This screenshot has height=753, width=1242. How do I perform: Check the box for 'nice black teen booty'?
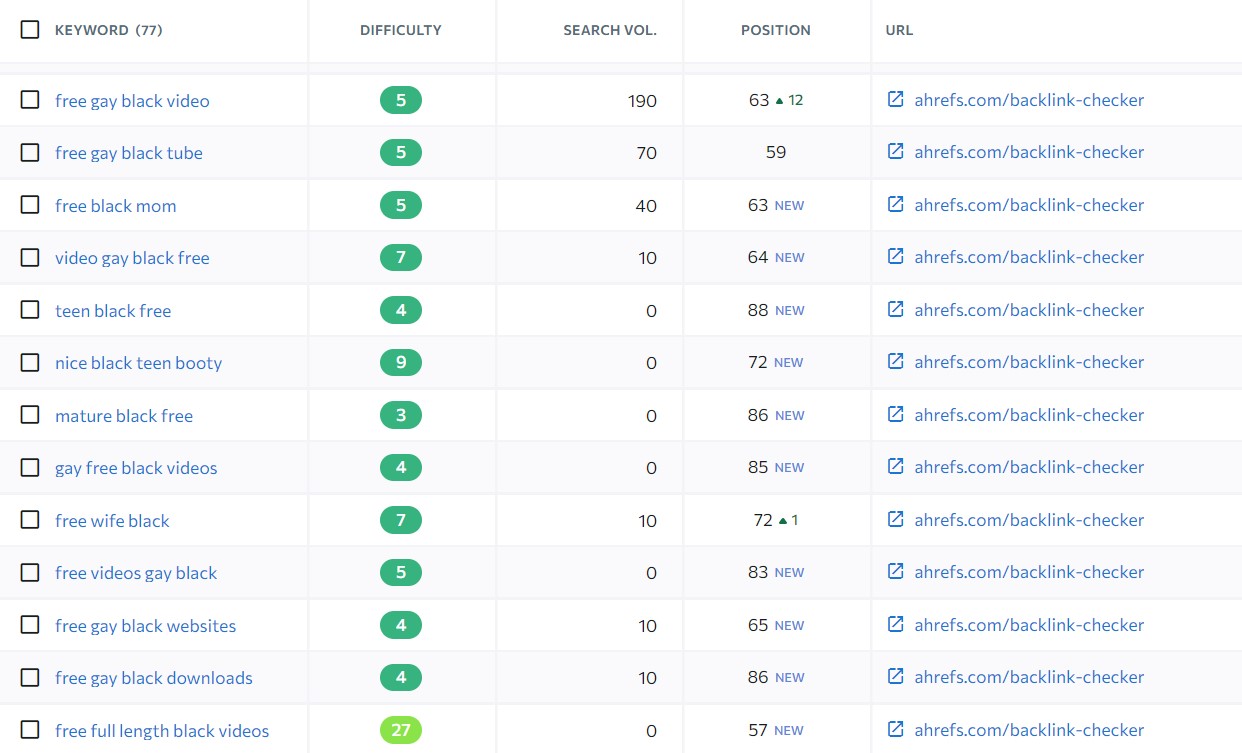coord(30,362)
